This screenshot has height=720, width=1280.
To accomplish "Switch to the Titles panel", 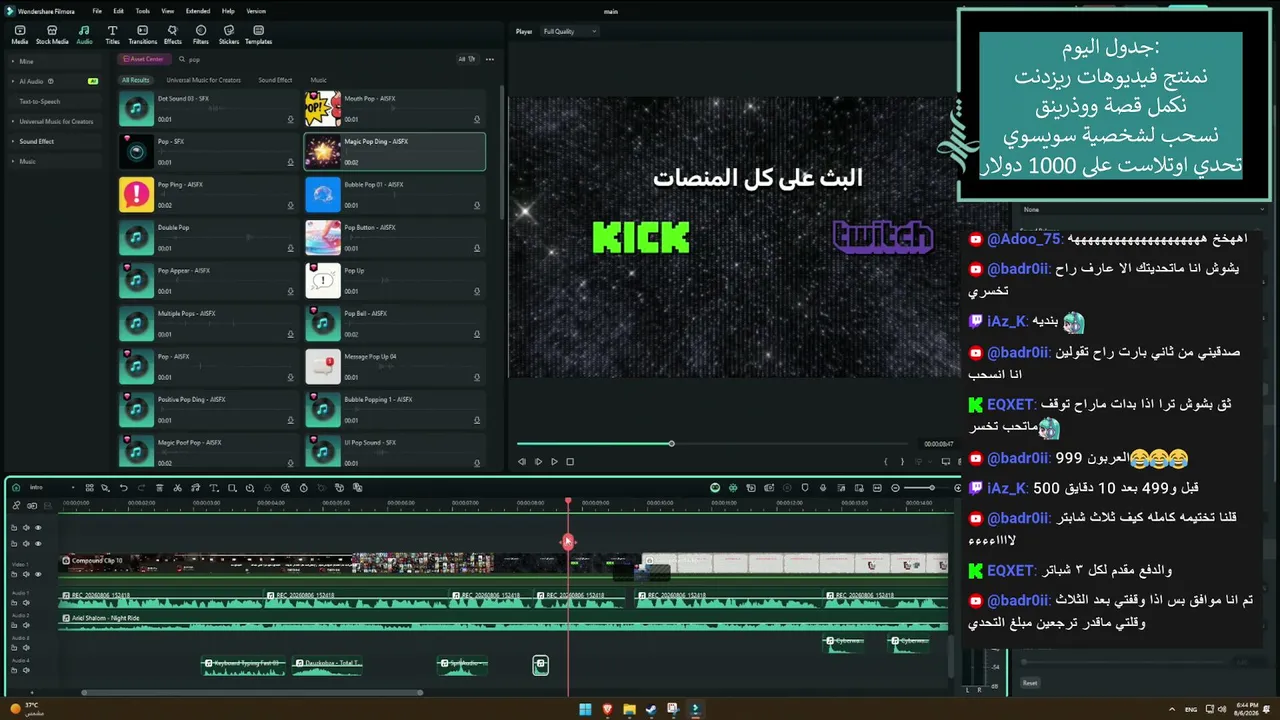I will pyautogui.click(x=112, y=34).
